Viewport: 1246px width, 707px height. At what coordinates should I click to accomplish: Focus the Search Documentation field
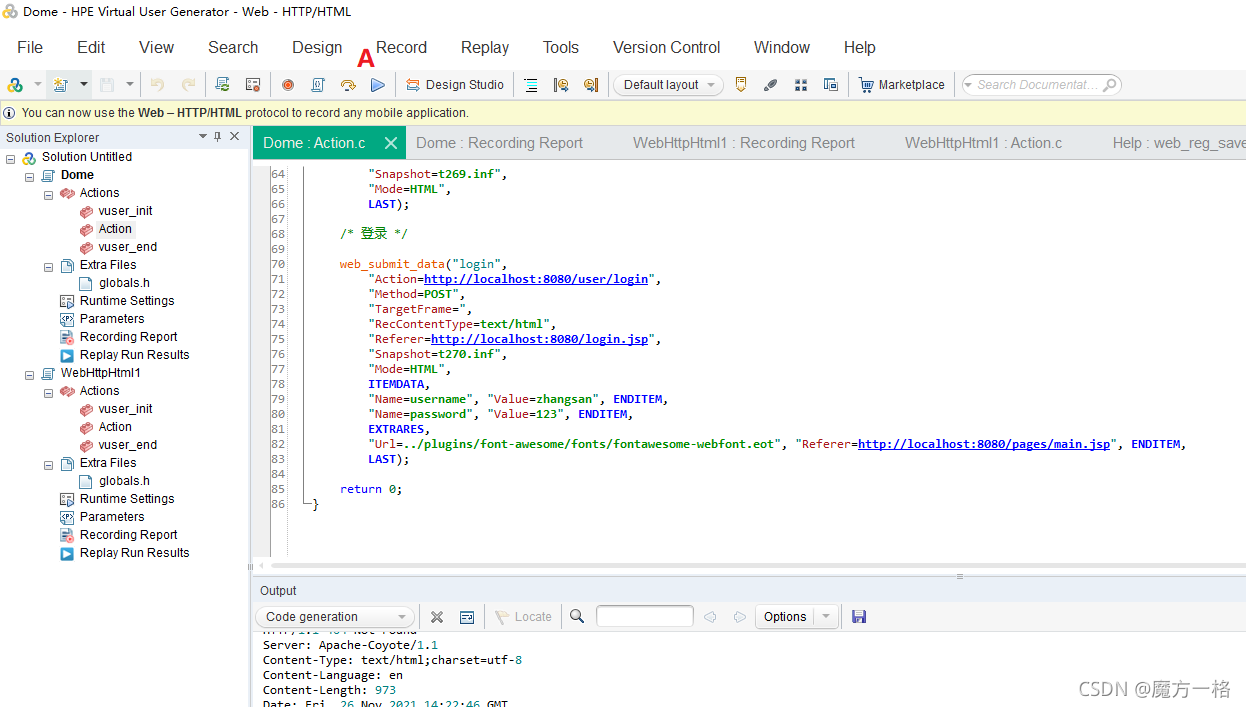pos(1041,85)
